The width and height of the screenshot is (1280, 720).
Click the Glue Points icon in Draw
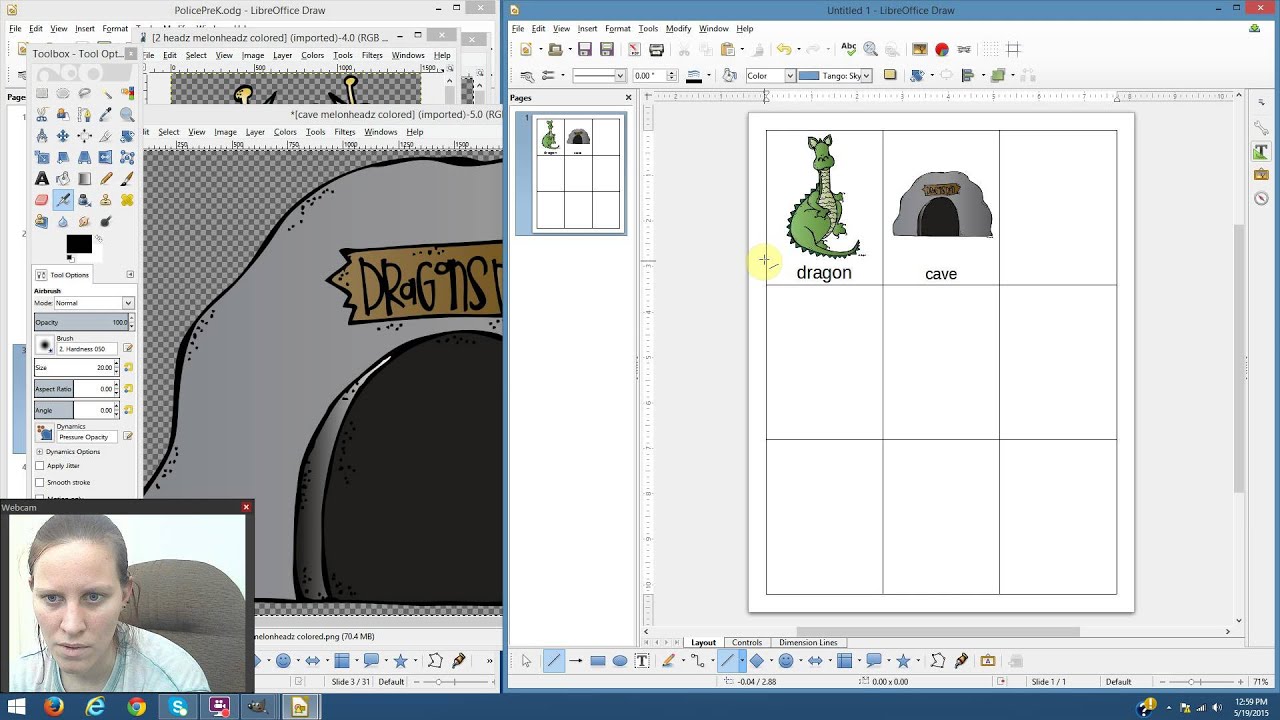[961, 661]
